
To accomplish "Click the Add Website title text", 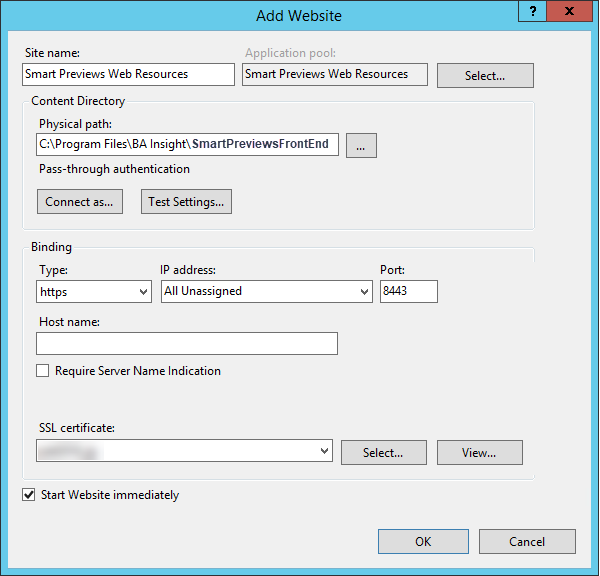I will click(x=299, y=16).
